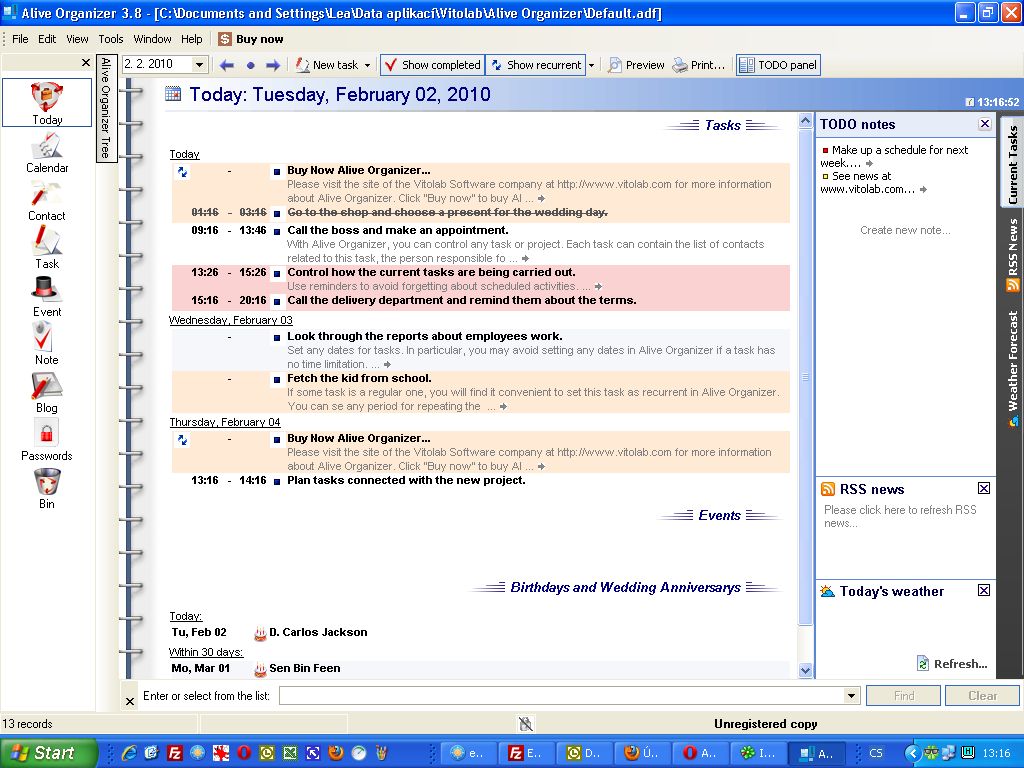
Task: Switch to Weather Forecast side tab
Action: click(x=1012, y=368)
